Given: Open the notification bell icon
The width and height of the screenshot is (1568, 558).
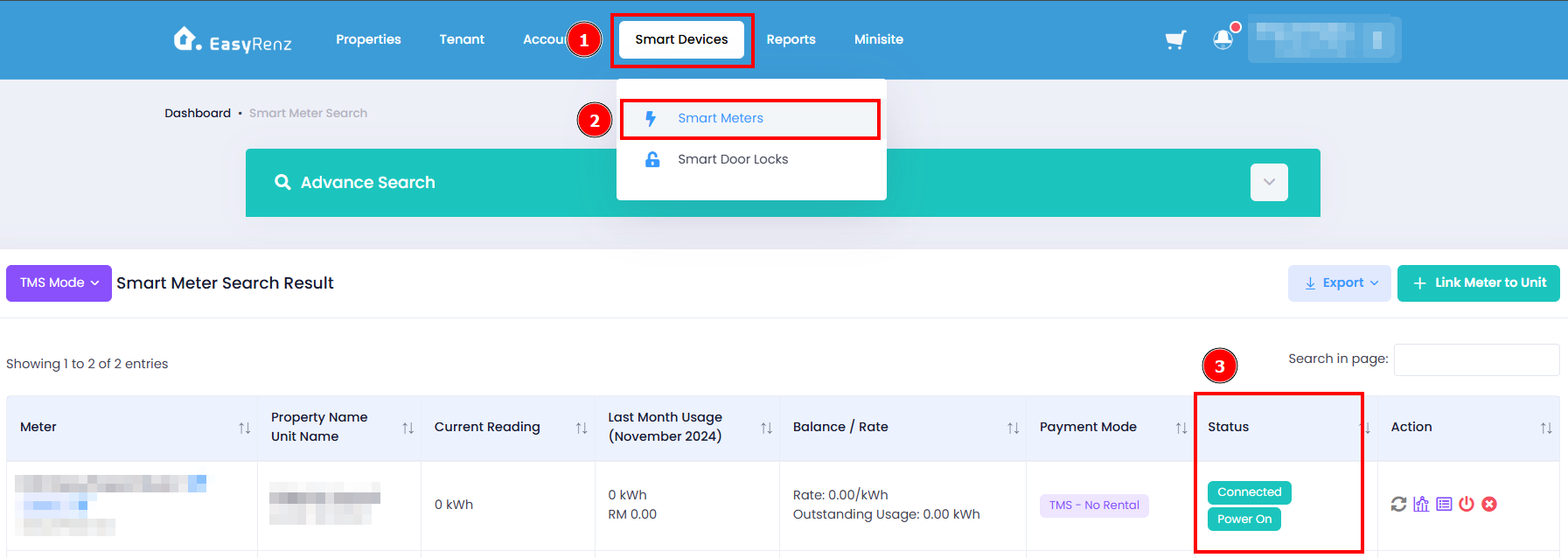Looking at the screenshot, I should (x=1223, y=39).
